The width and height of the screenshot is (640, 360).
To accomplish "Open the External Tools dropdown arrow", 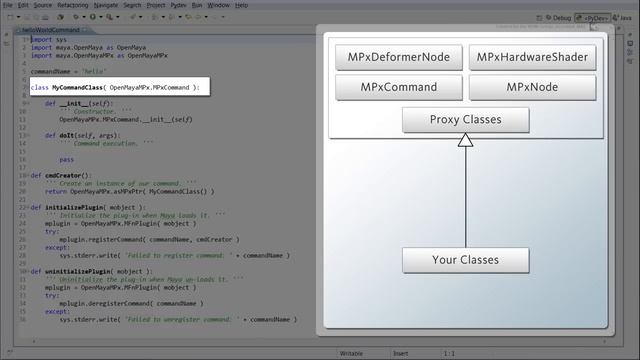I will click(x=118, y=17).
